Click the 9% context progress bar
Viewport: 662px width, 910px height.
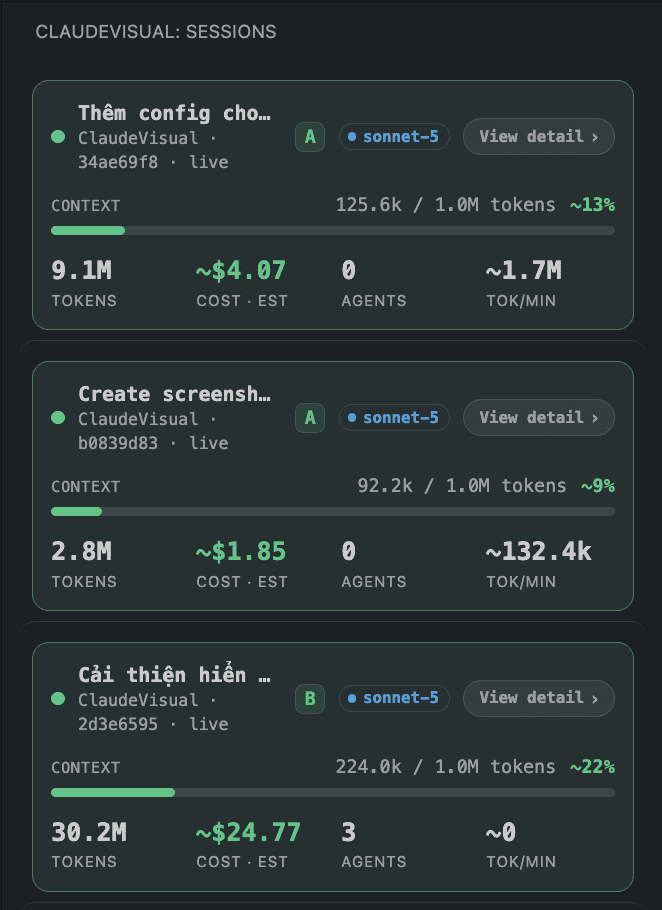pos(333,511)
